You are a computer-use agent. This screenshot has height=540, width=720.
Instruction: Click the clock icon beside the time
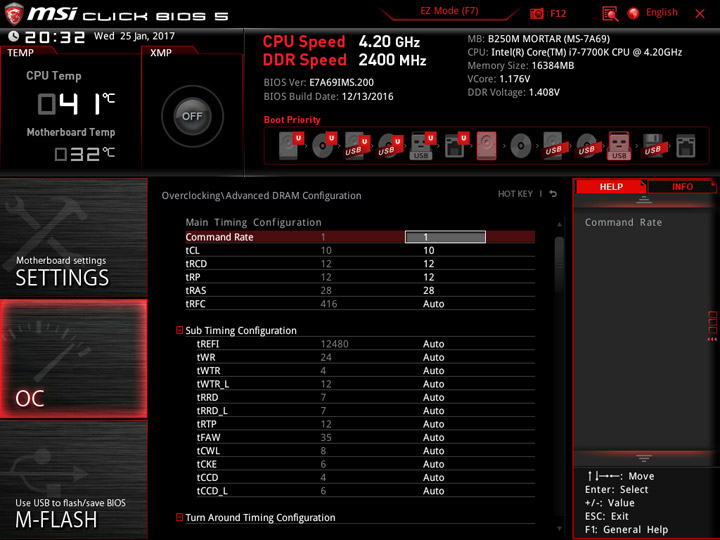tap(13, 36)
